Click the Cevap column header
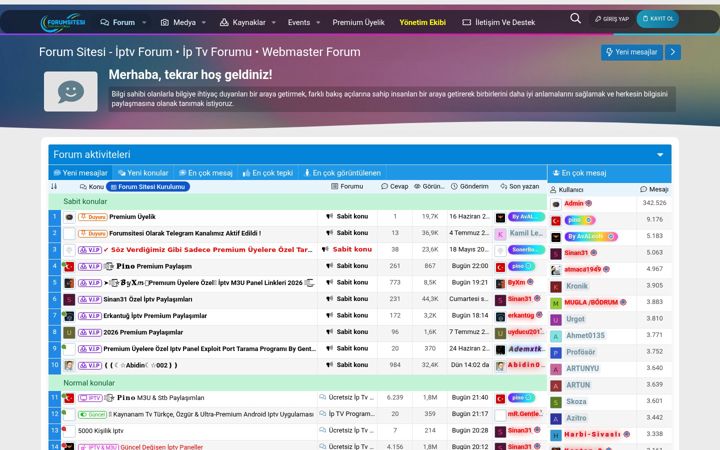Viewport: 720px width, 450px height. point(394,186)
